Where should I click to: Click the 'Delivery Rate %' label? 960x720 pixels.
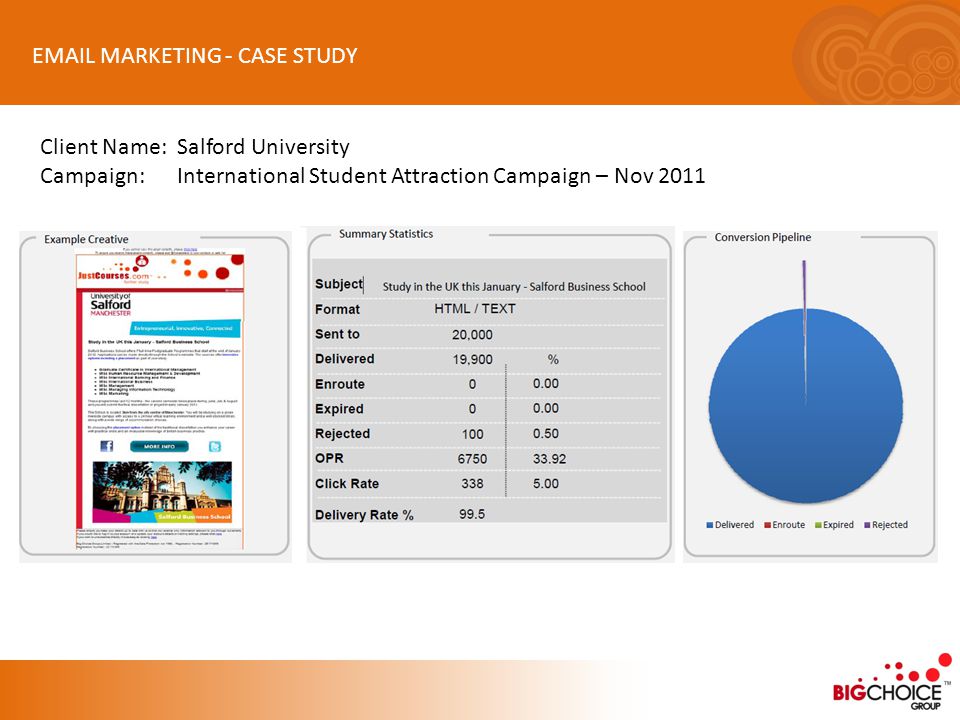tap(364, 515)
